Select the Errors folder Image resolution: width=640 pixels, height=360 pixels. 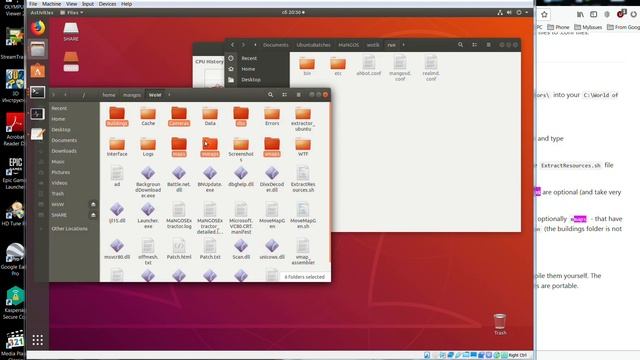[x=272, y=116]
